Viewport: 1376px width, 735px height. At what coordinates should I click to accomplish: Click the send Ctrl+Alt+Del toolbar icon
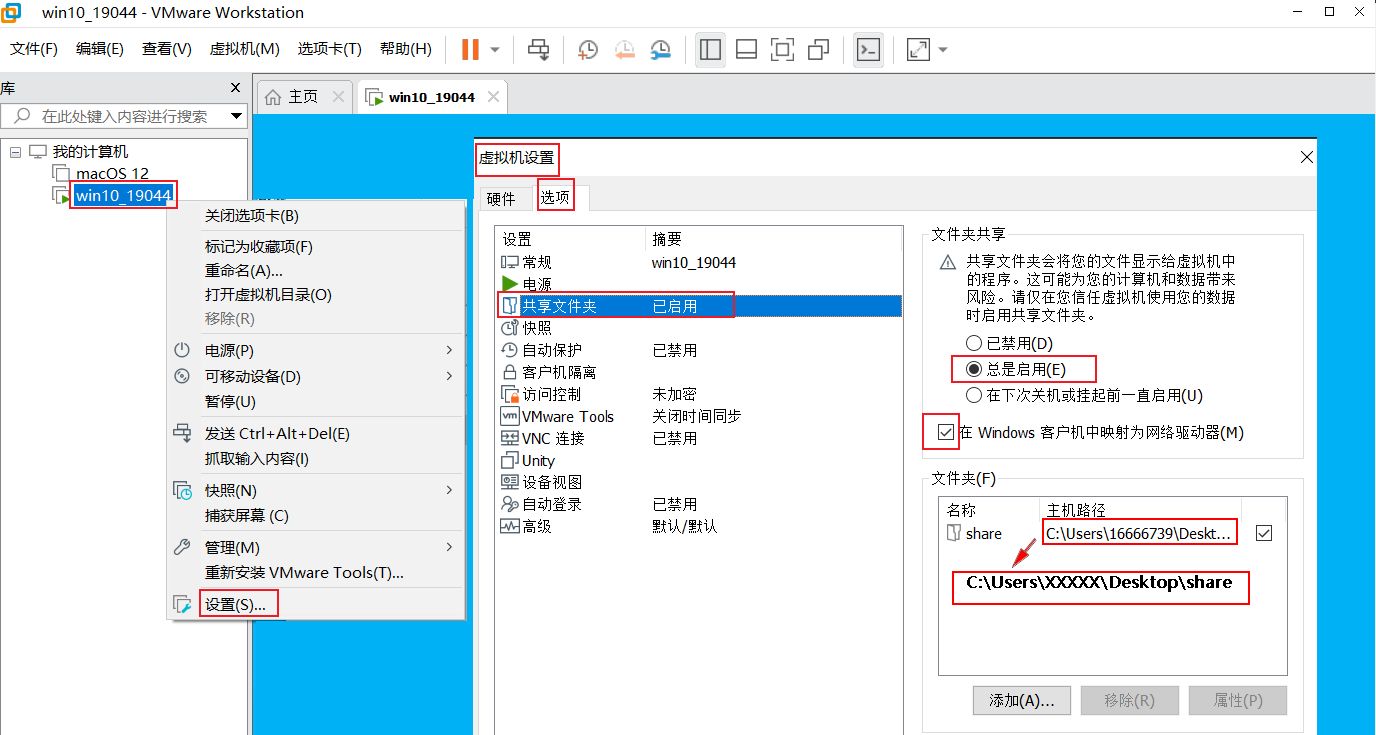[539, 49]
